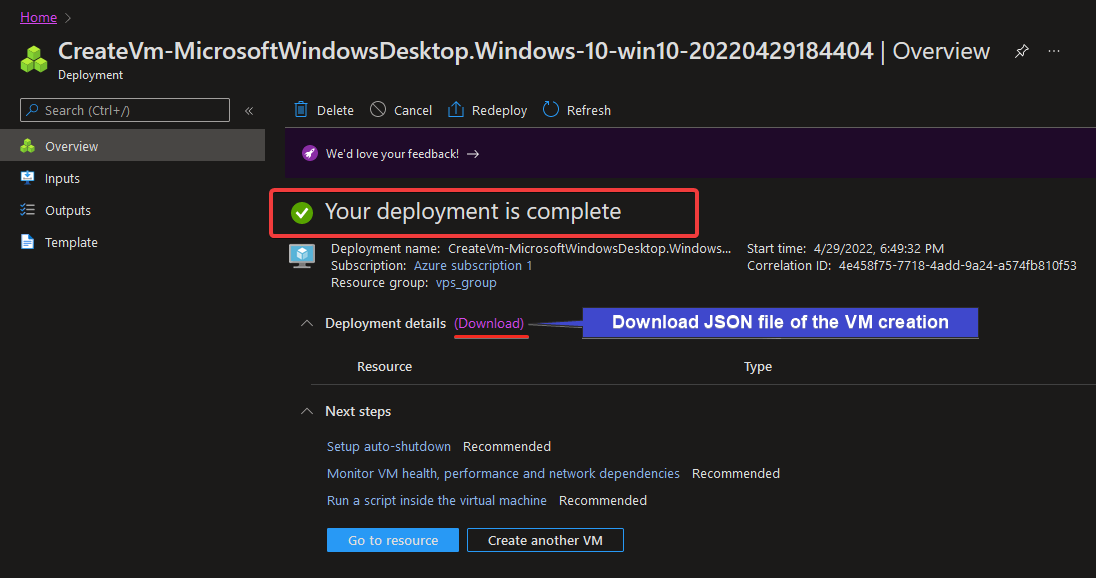1096x578 pixels.
Task: Click the Overview green cubes icon in the sidebar
Action: 27,146
